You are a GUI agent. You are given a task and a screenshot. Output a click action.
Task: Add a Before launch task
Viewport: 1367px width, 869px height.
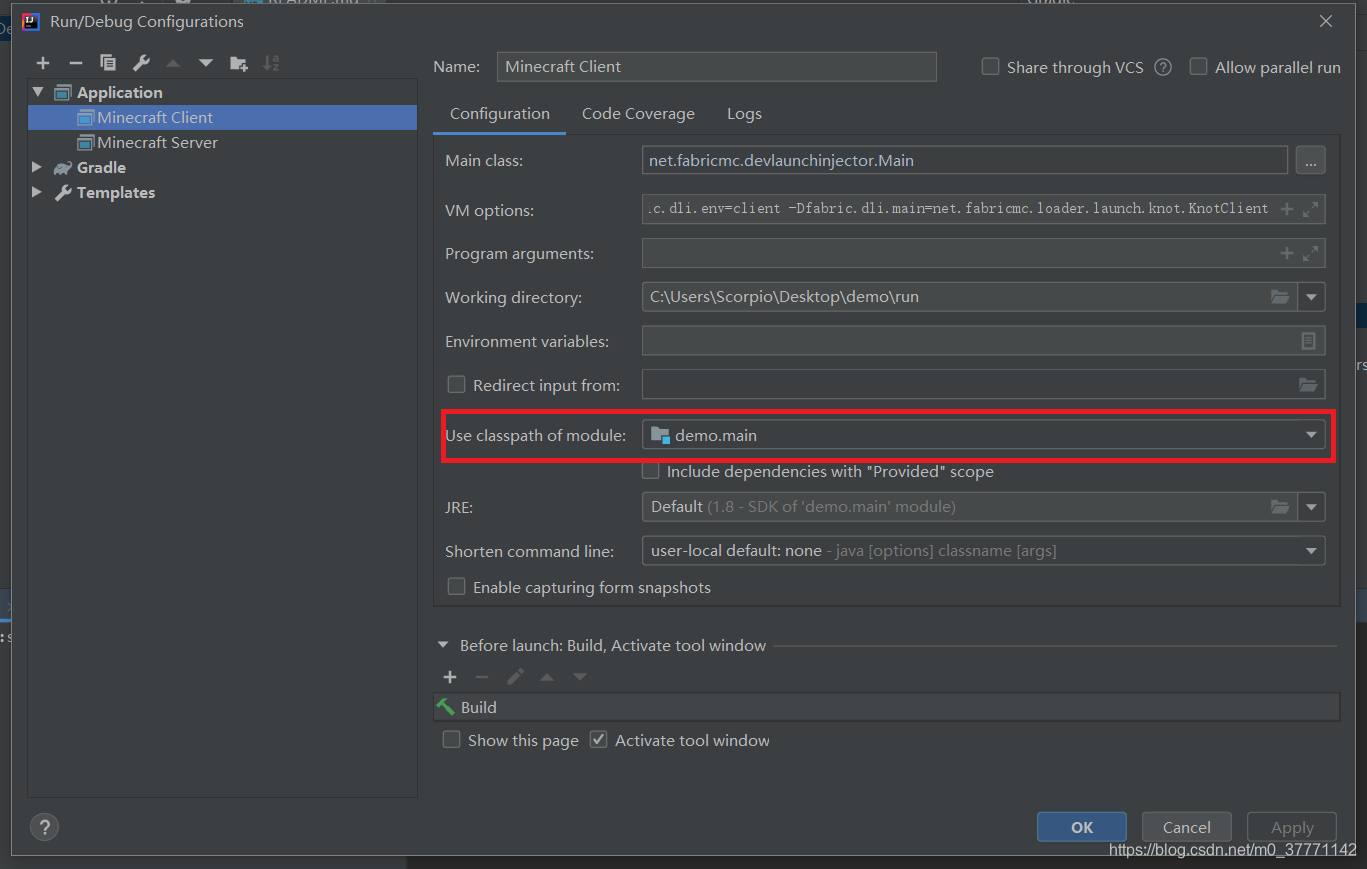(450, 677)
